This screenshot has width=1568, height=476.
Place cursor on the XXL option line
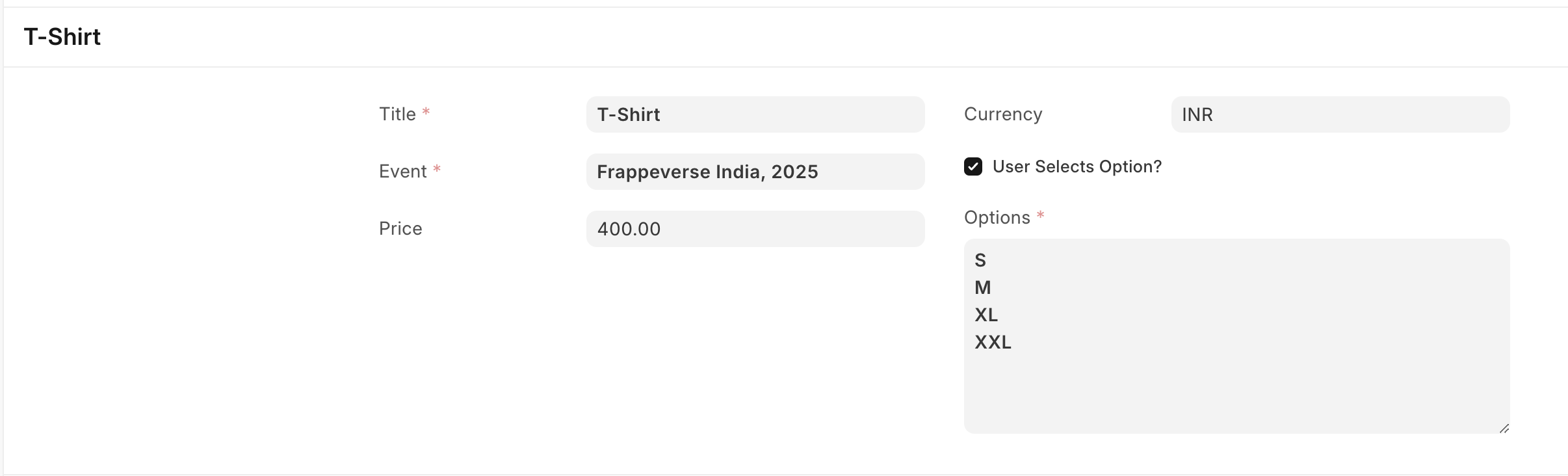click(x=993, y=342)
